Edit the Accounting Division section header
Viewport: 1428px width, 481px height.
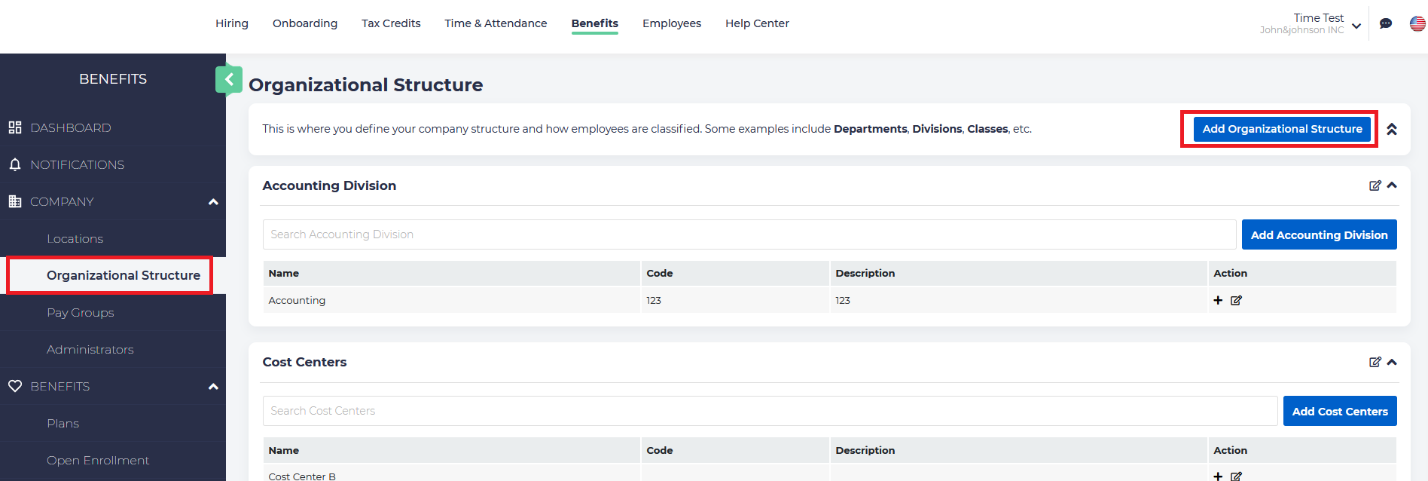[x=1375, y=185]
